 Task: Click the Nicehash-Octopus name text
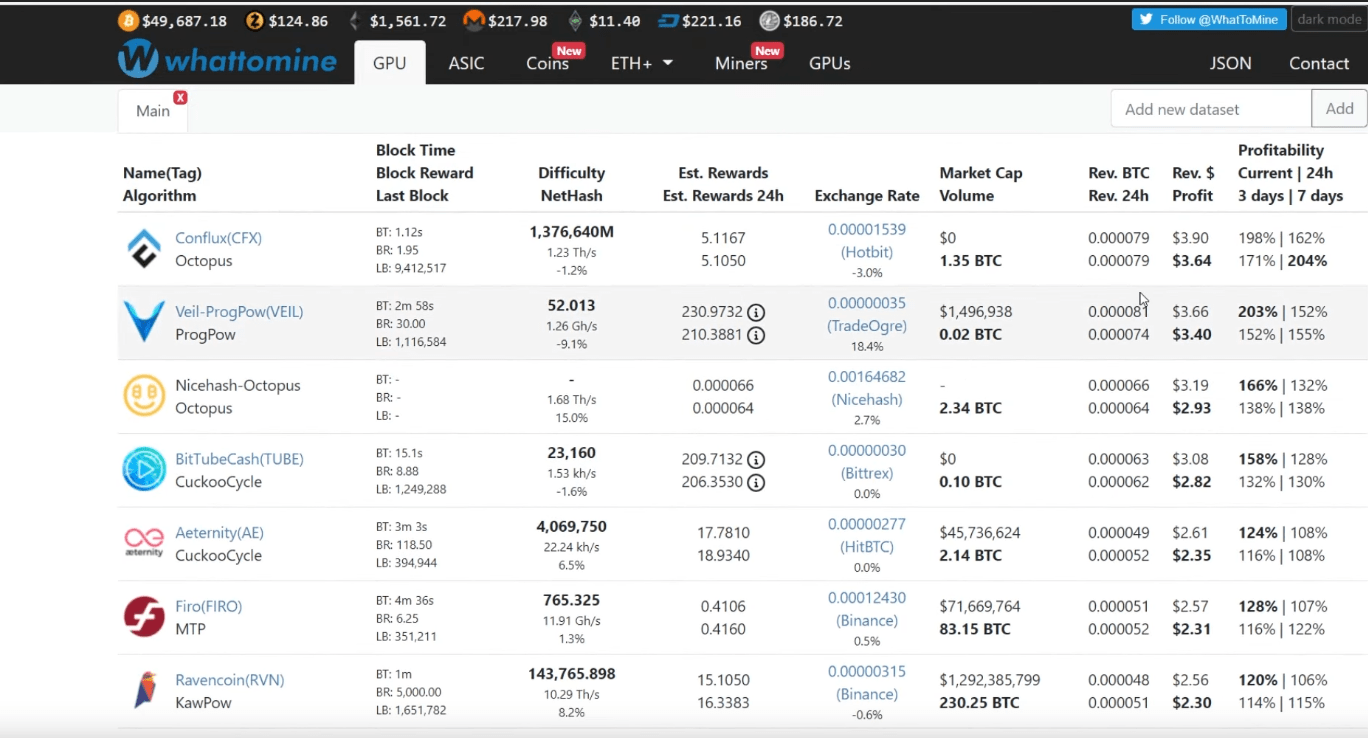238,385
